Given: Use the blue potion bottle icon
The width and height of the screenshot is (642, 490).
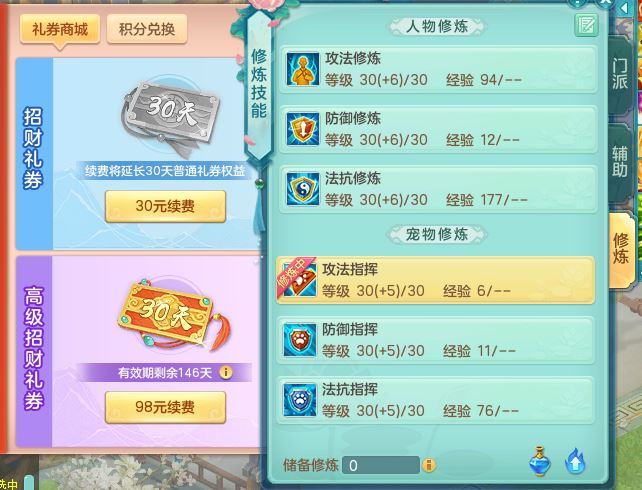Looking at the screenshot, I should (540, 462).
